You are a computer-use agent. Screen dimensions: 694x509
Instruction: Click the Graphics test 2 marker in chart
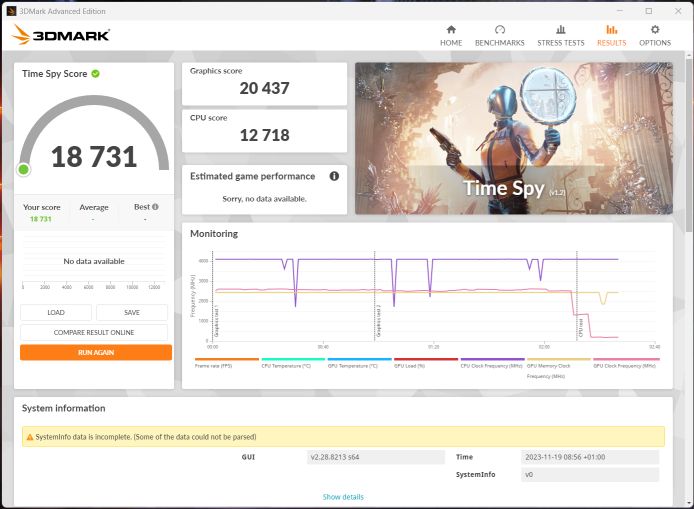point(378,321)
